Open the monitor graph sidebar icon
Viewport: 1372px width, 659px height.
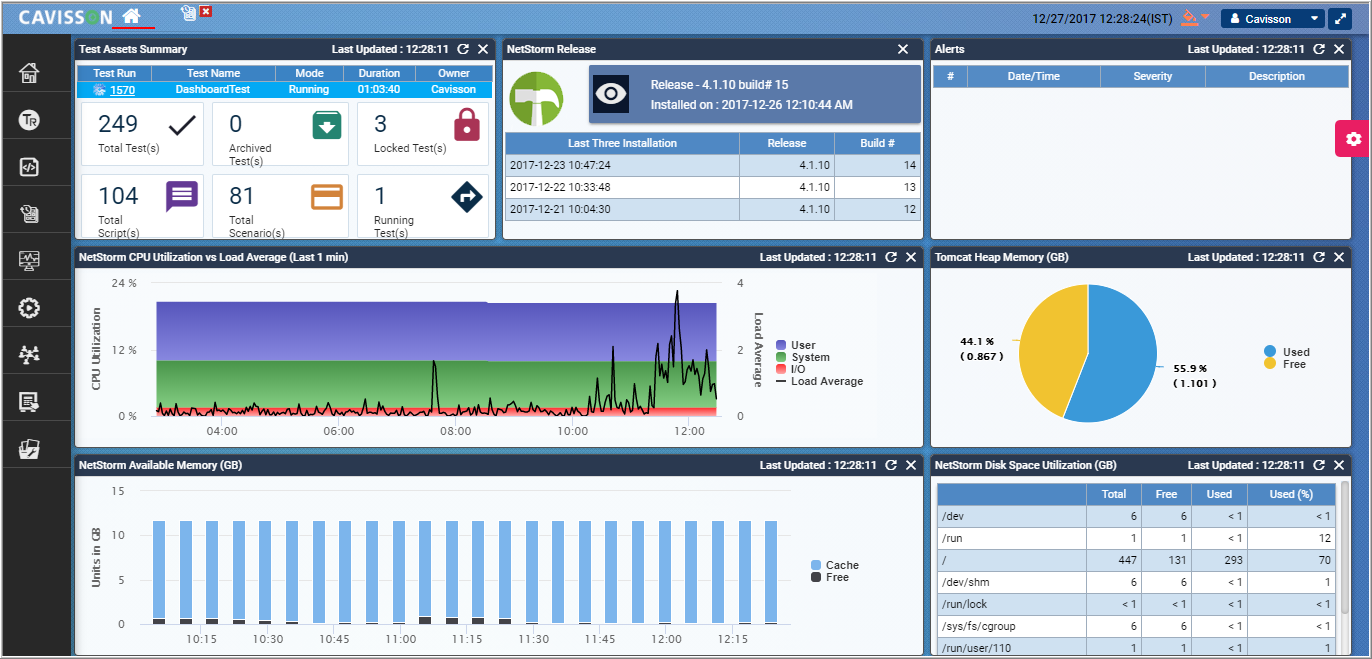pos(29,261)
